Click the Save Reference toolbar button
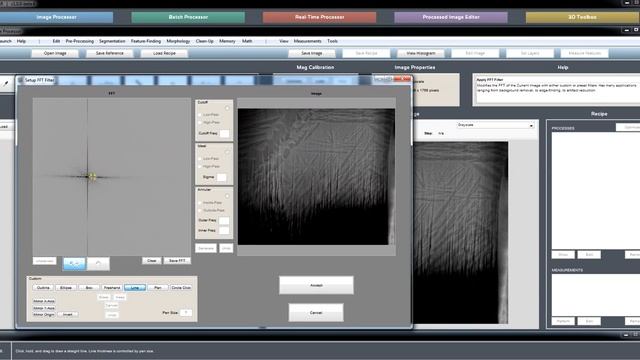The image size is (640, 360). (109, 53)
